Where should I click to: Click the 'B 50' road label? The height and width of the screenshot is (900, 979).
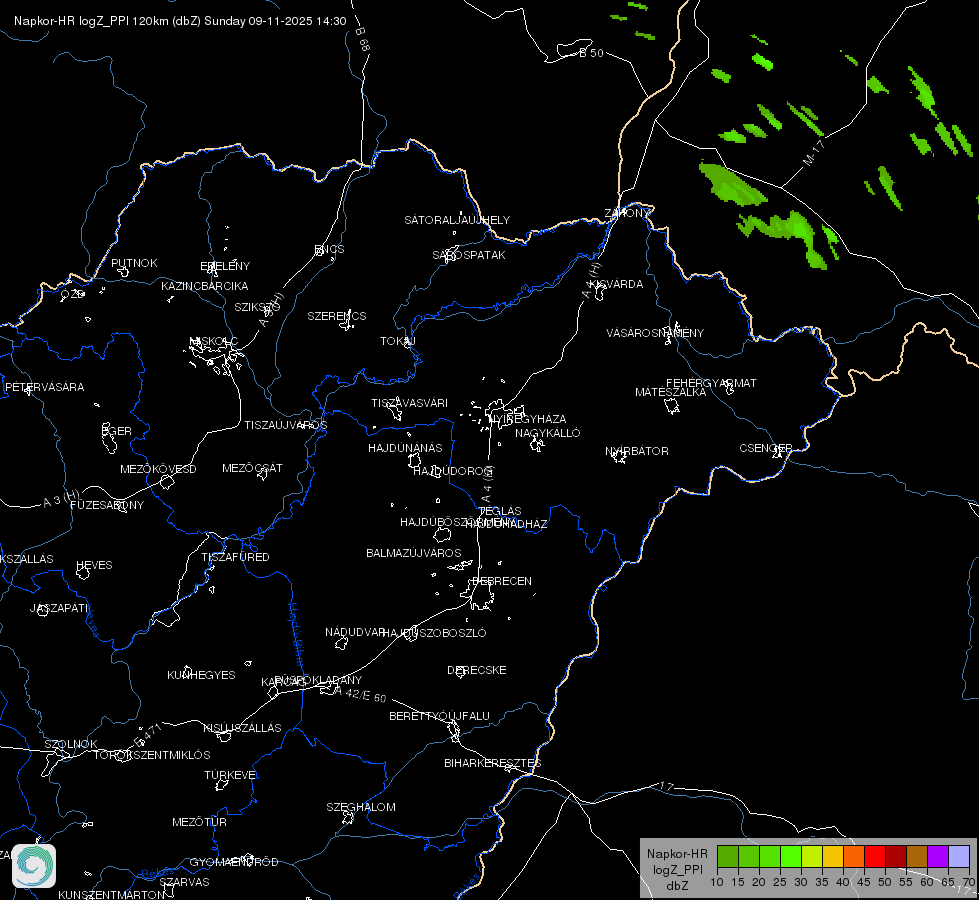coord(591,53)
